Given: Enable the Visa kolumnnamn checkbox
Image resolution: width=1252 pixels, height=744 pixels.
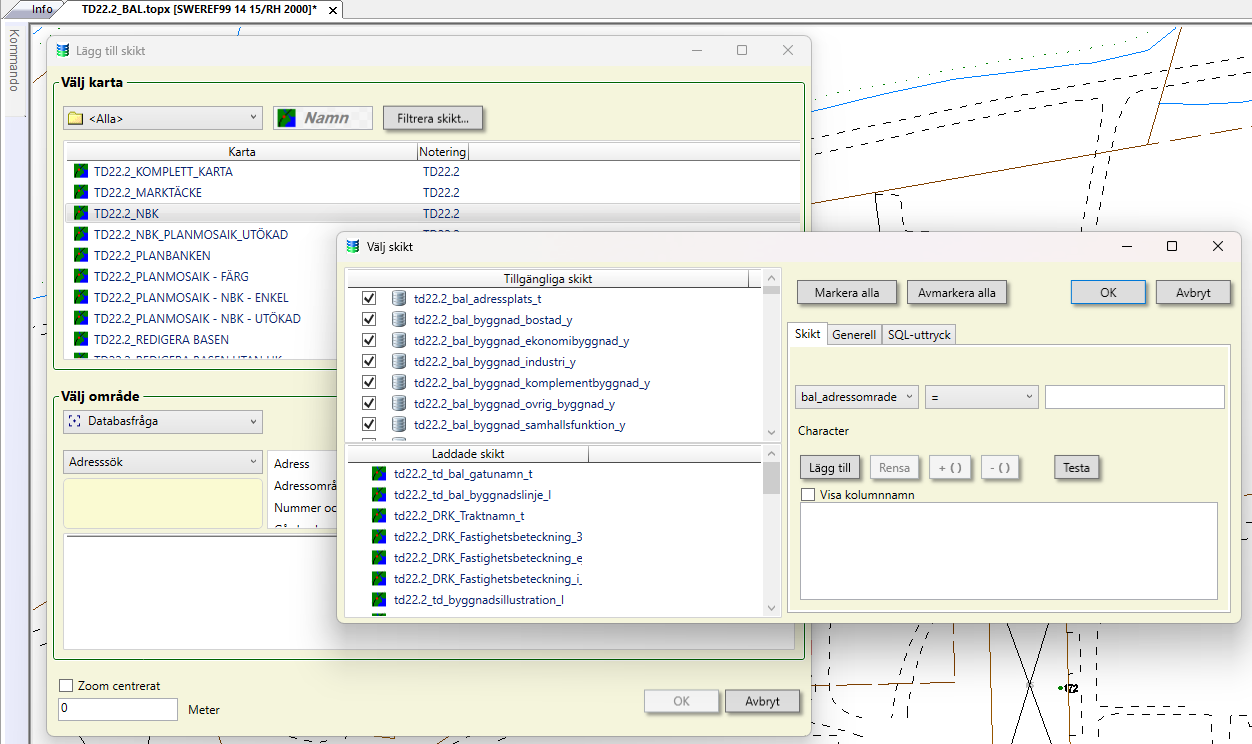Looking at the screenshot, I should click(809, 494).
